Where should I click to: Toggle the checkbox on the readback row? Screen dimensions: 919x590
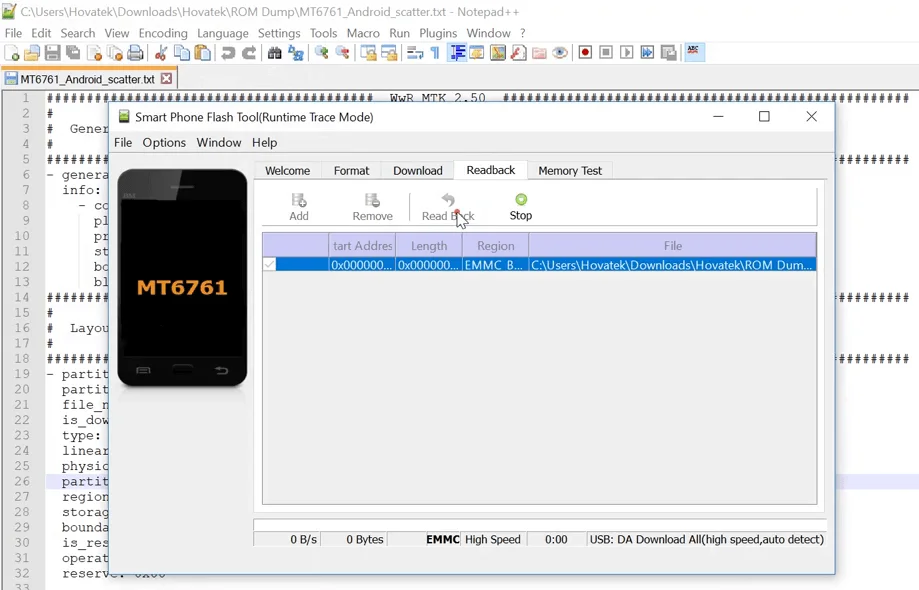pyautogui.click(x=269, y=265)
